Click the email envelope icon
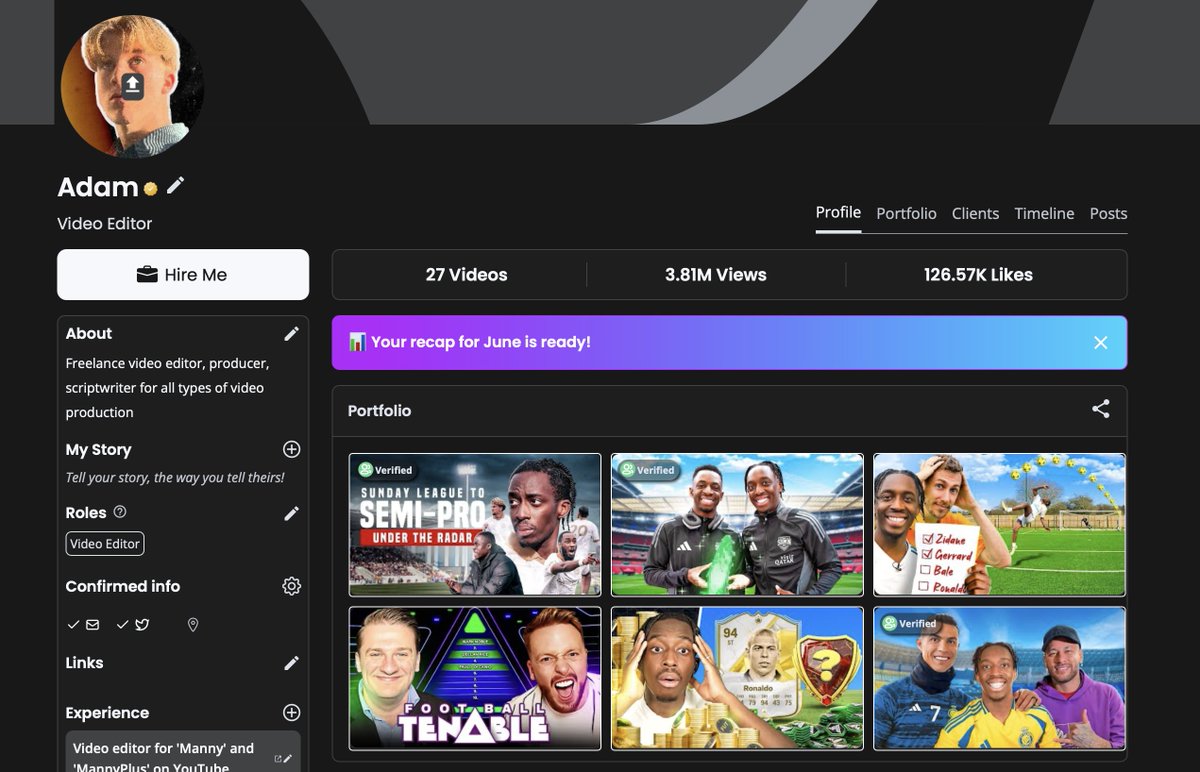The height and width of the screenshot is (772, 1200). (x=92, y=625)
